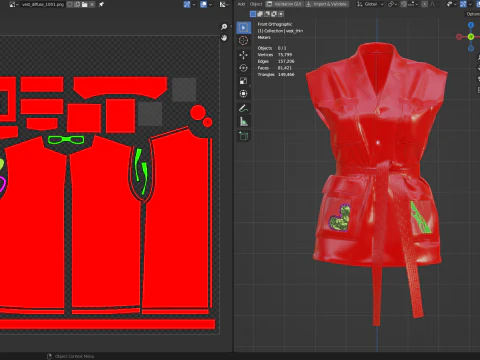The height and width of the screenshot is (360, 480).
Task: Choose the Set new selection mode icon
Action: click(x=253, y=14)
